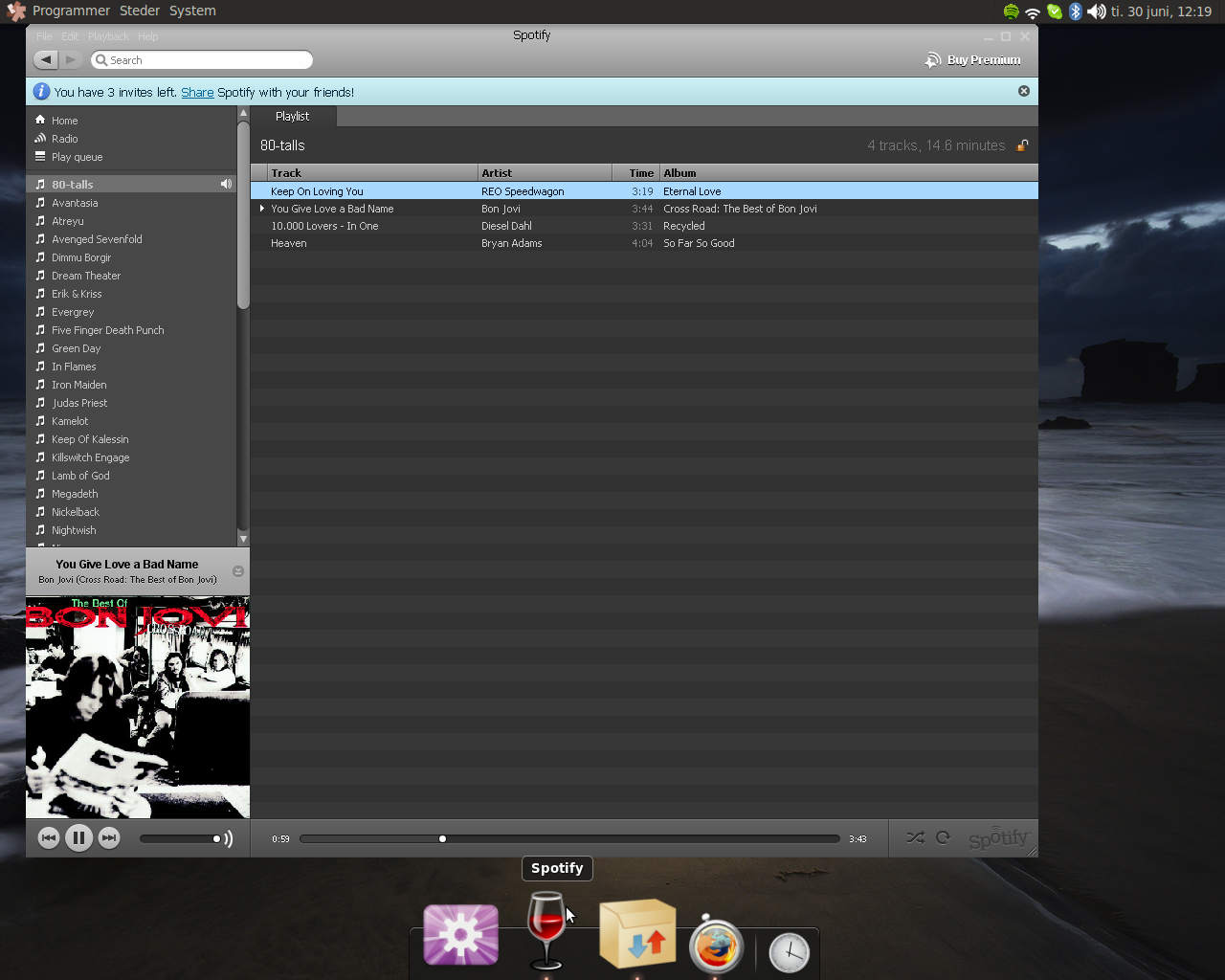The width and height of the screenshot is (1225, 980).
Task: Toggle shuffle mode
Action: 916,837
